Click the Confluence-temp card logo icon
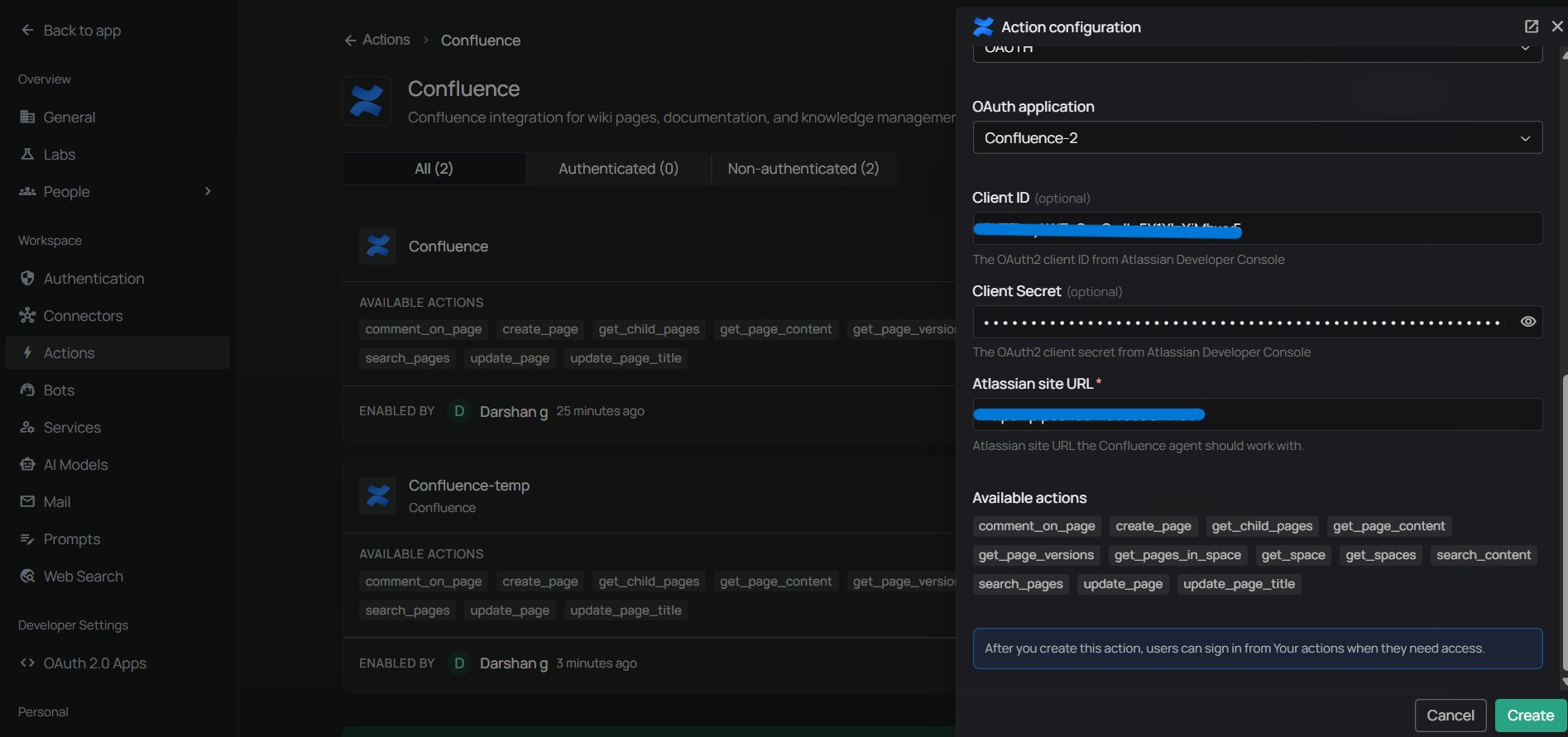Image resolution: width=1568 pixels, height=737 pixels. point(377,495)
